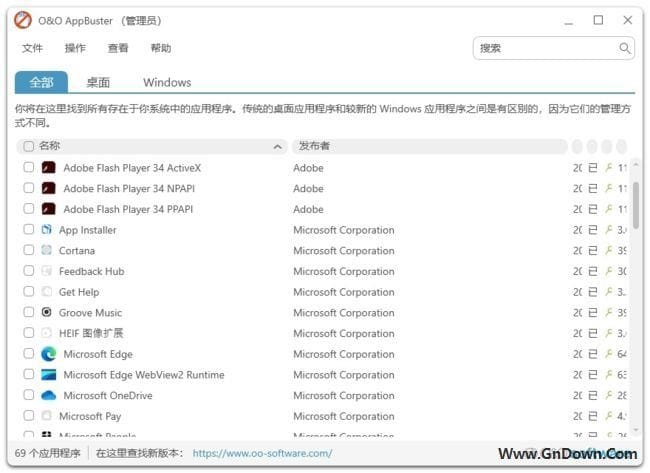Click status icon in Get Help row
The width and height of the screenshot is (650, 473).
pyautogui.click(x=593, y=291)
